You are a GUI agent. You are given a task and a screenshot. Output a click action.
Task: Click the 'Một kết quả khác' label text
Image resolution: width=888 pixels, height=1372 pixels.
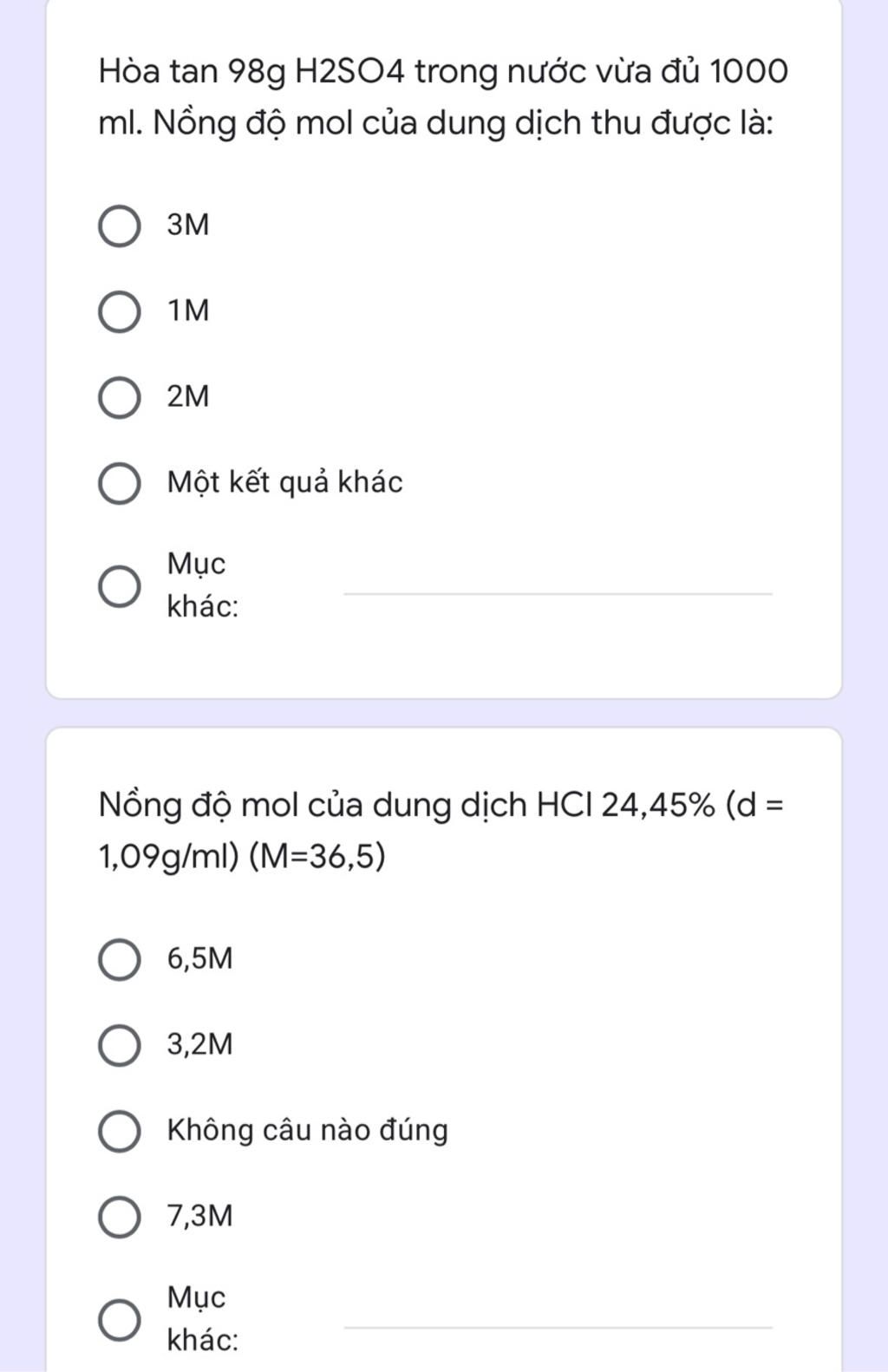284,482
